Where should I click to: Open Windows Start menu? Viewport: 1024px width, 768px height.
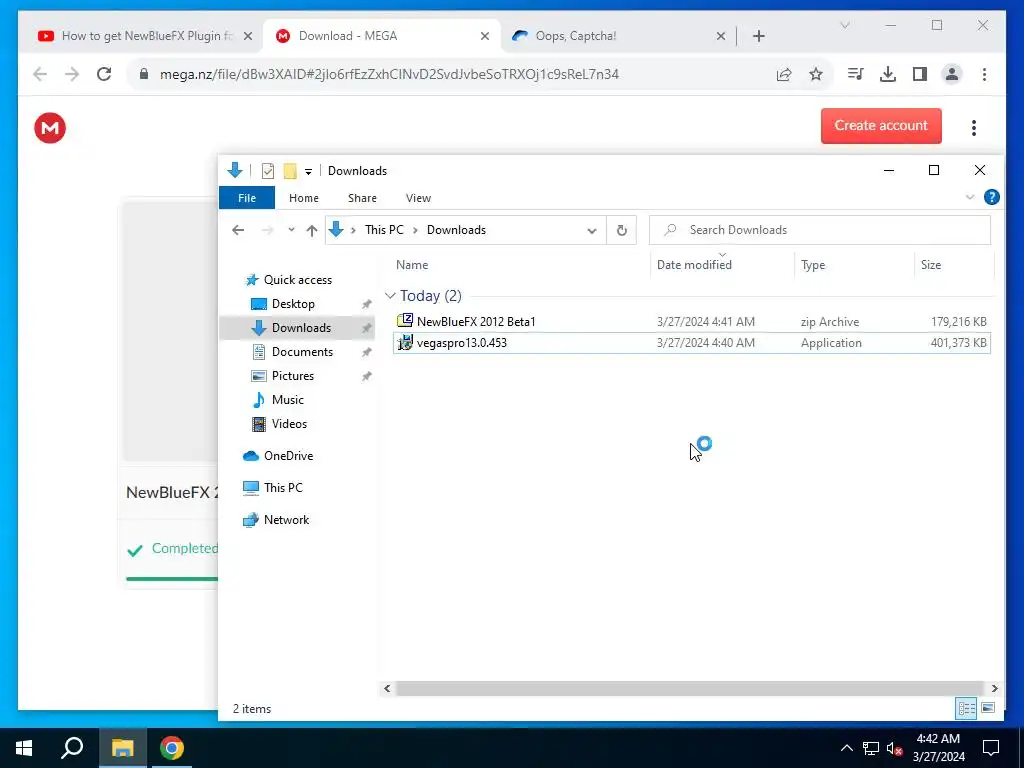(24, 748)
